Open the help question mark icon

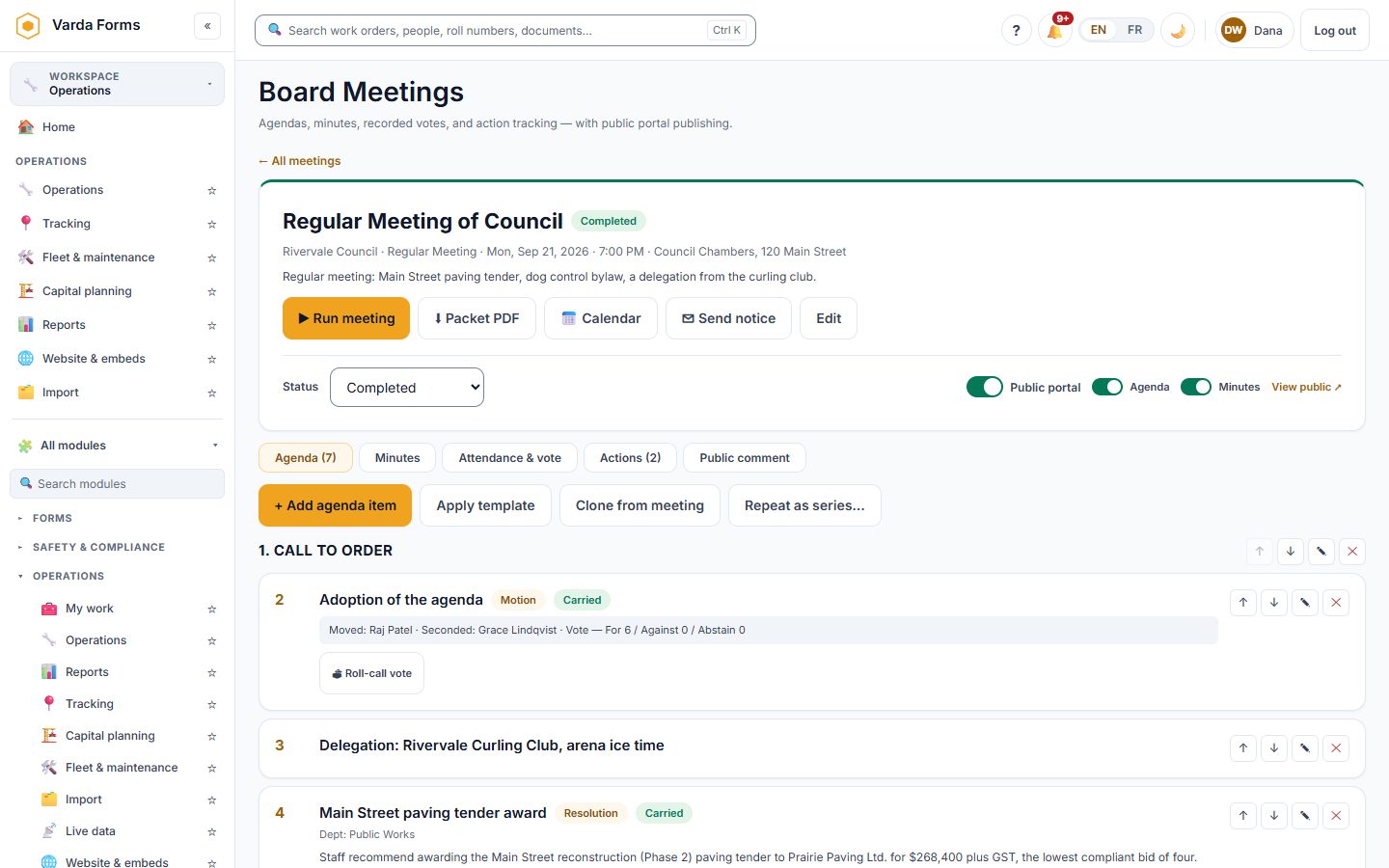1016,30
